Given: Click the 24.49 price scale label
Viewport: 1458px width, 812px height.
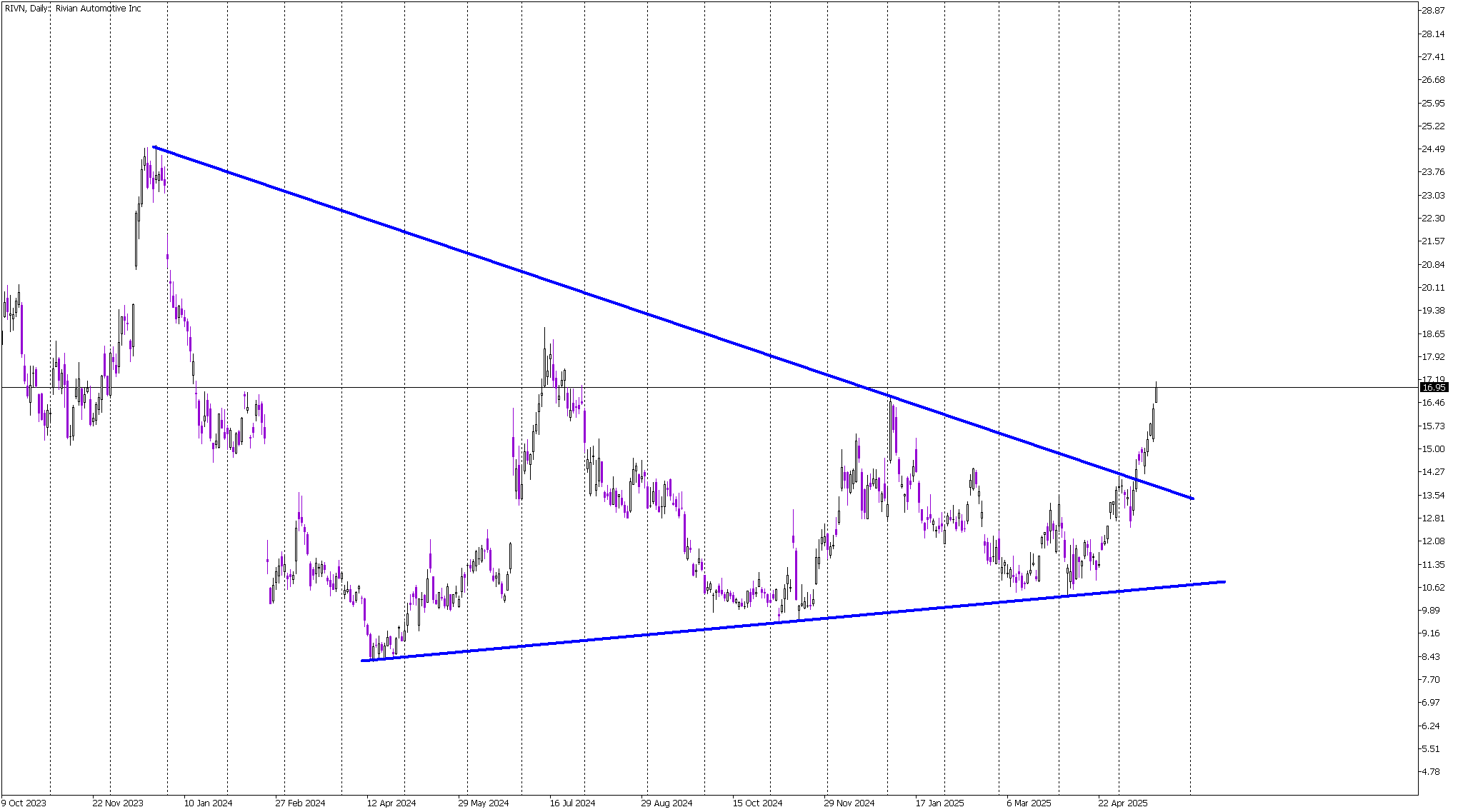Looking at the screenshot, I should (1434, 149).
